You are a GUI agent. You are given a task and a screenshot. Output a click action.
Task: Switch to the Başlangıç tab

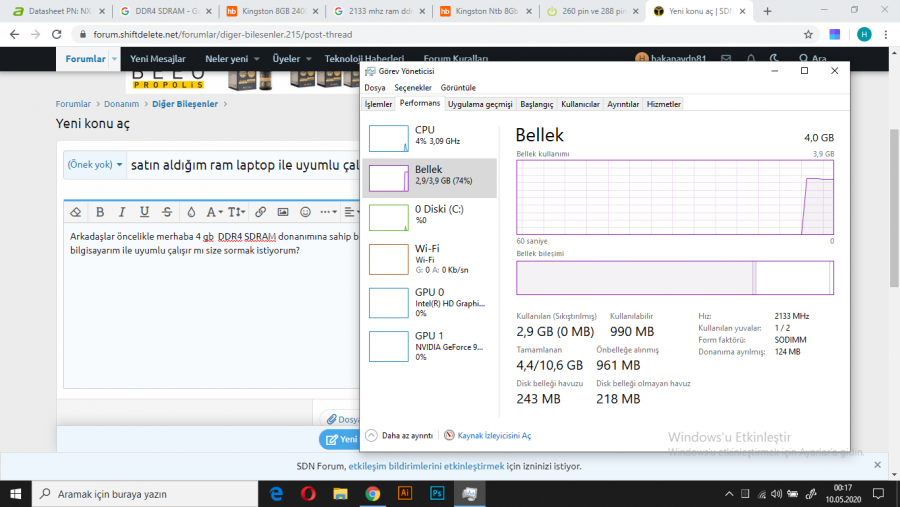tap(537, 105)
